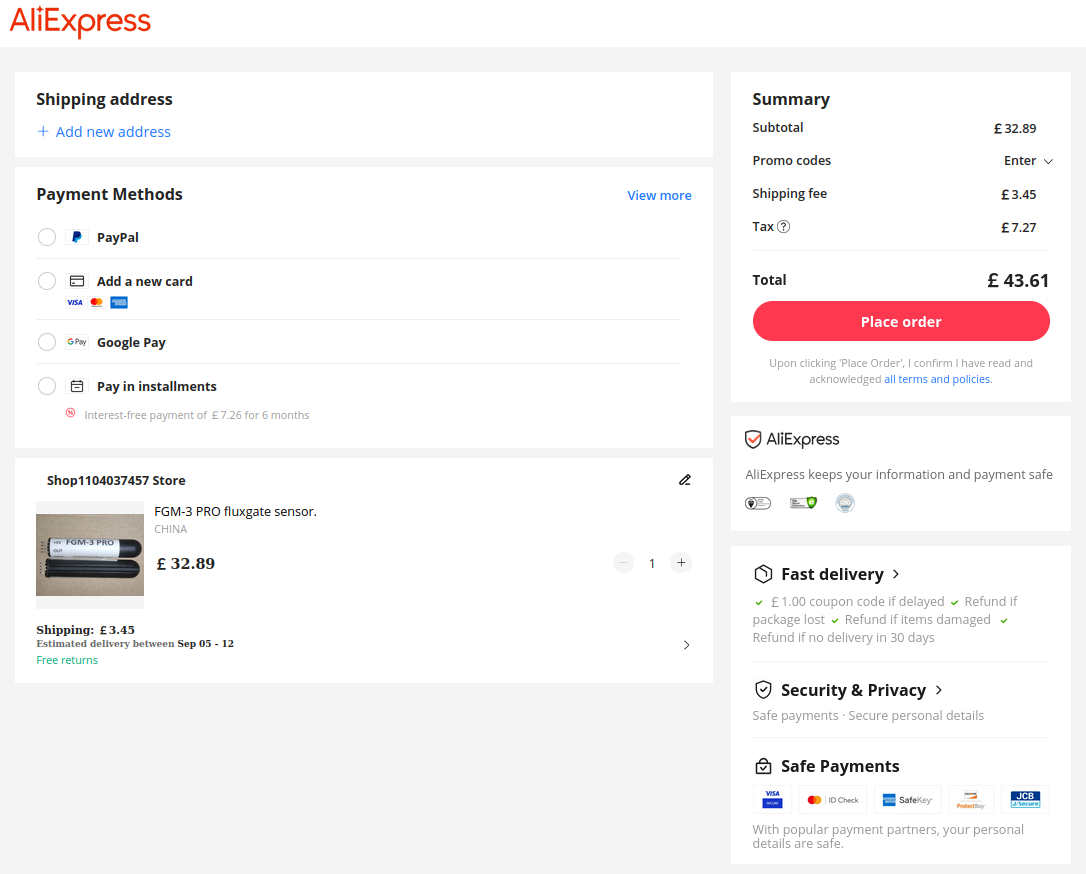Expand the Promo codes Enter dropdown
Screen dimensions: 1086x874
pos(1028,161)
